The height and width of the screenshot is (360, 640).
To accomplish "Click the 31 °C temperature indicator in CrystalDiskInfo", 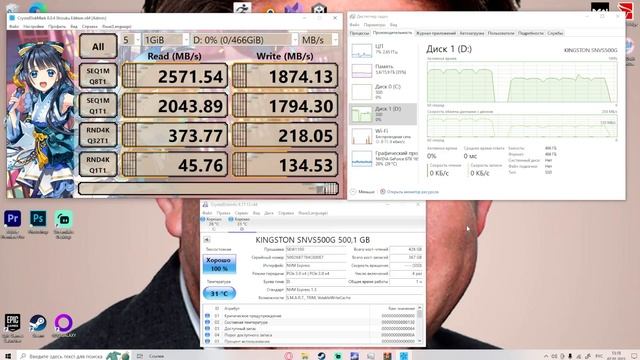I will point(219,293).
